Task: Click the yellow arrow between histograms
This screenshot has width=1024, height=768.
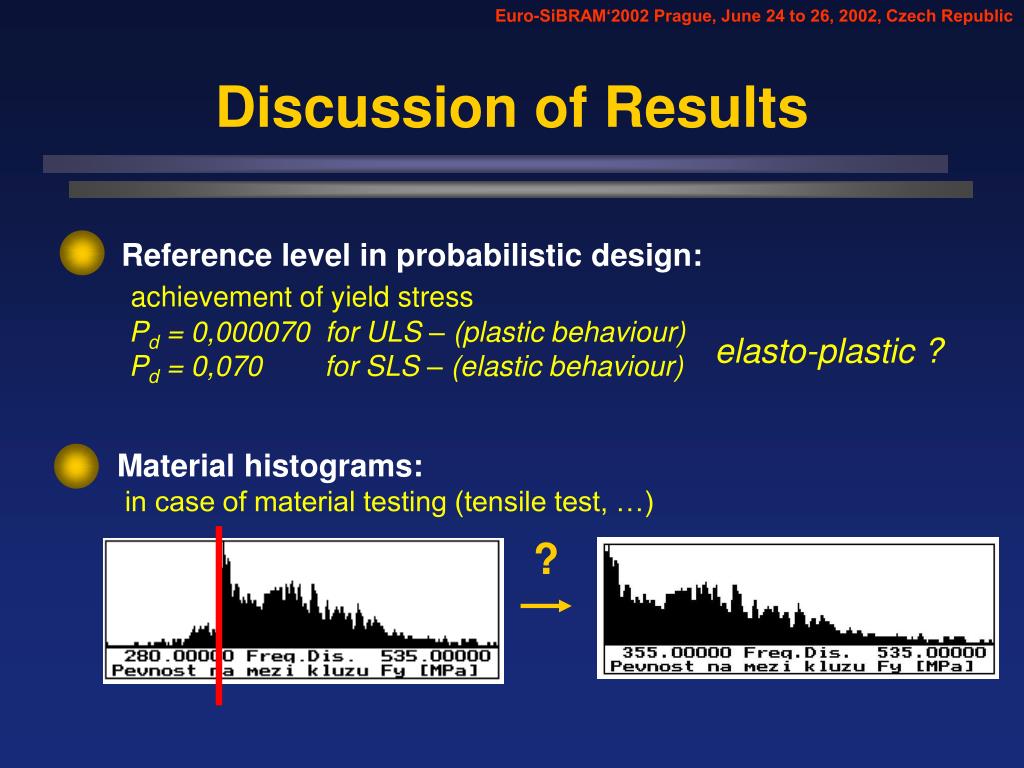Action: click(x=546, y=606)
